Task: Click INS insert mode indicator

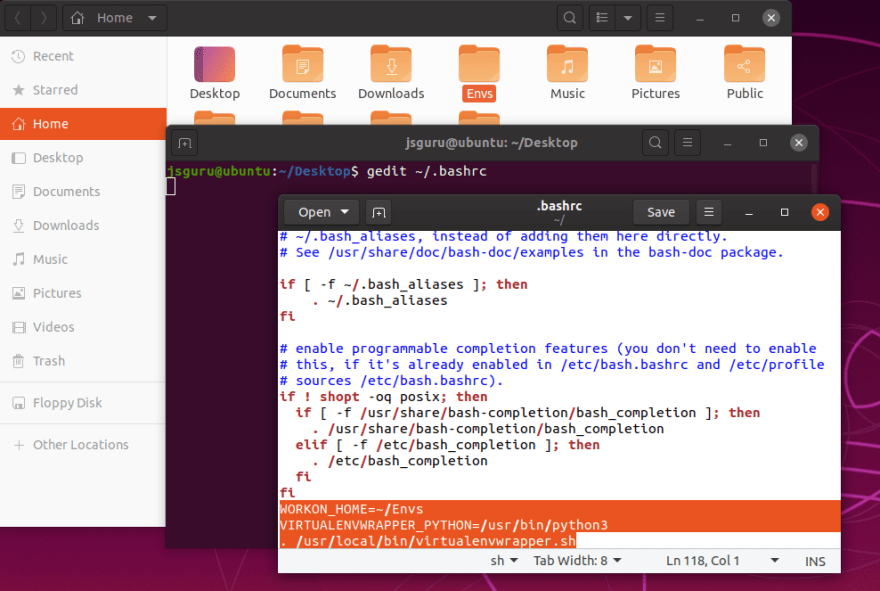Action: pos(815,561)
